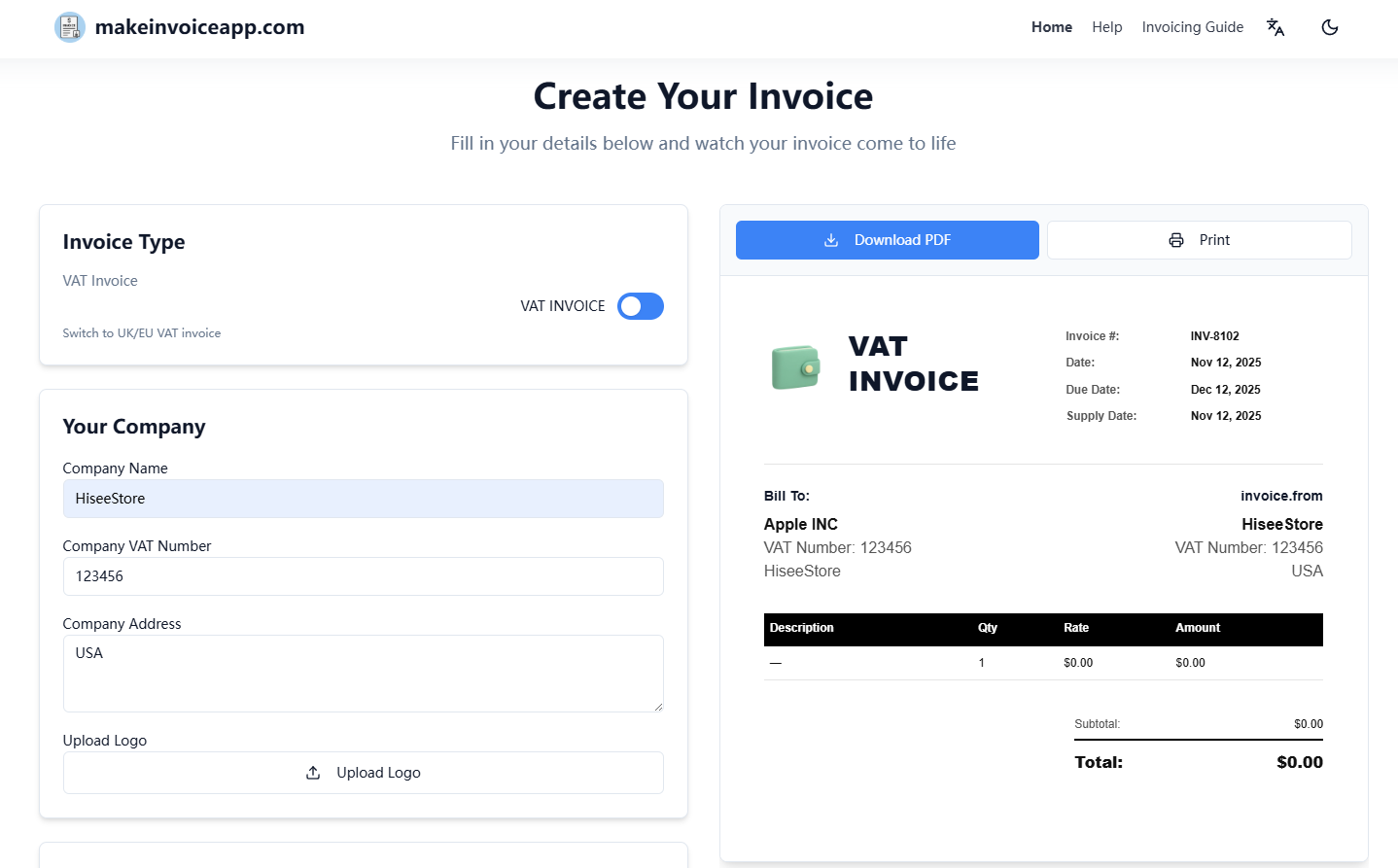This screenshot has width=1398, height=868.
Task: Click the makeinvoiceapp.com logo icon
Action: (x=69, y=27)
